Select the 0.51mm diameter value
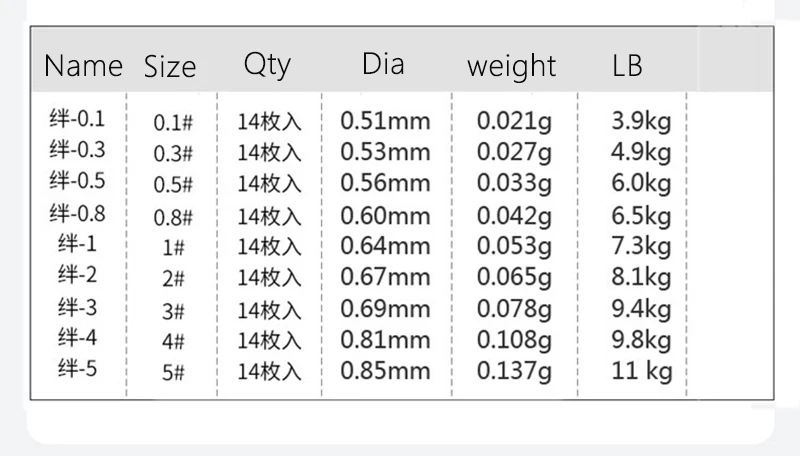 (385, 122)
